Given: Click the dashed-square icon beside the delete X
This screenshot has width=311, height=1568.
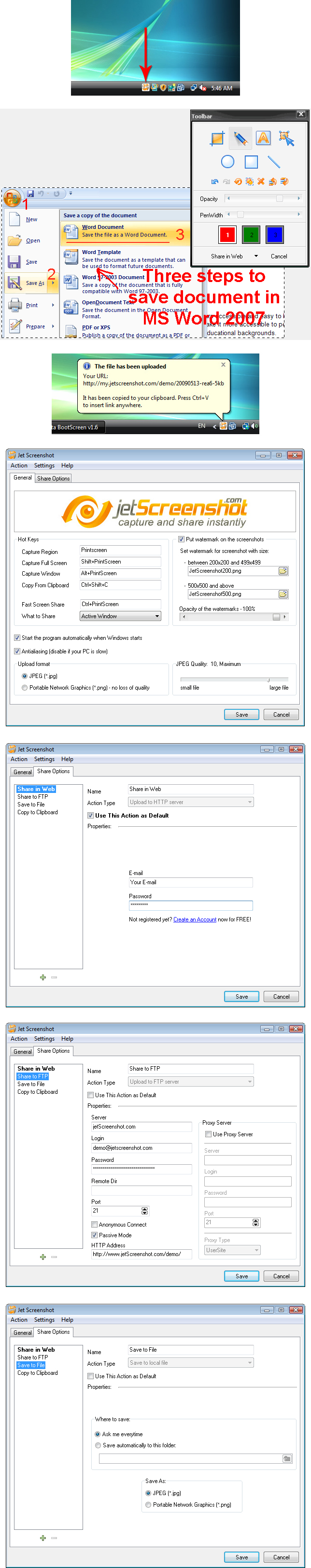Looking at the screenshot, I should [x=250, y=182].
